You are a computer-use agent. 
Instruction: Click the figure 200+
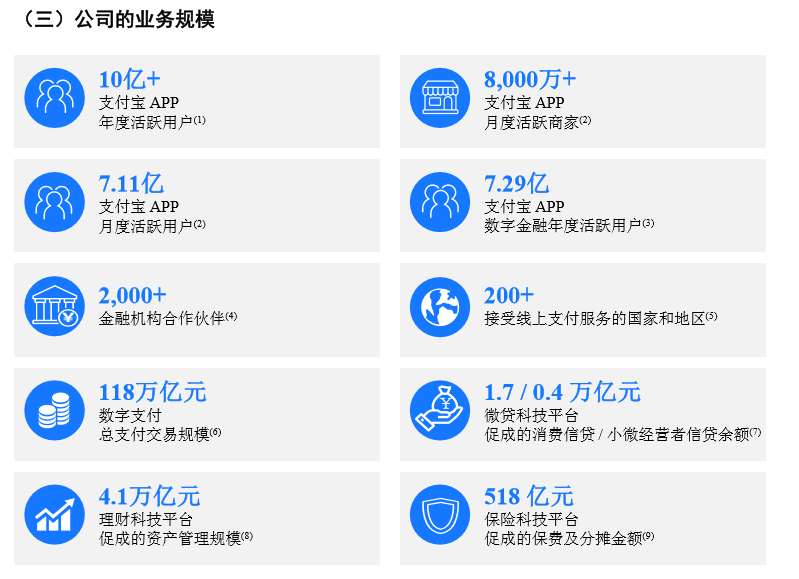tap(509, 296)
